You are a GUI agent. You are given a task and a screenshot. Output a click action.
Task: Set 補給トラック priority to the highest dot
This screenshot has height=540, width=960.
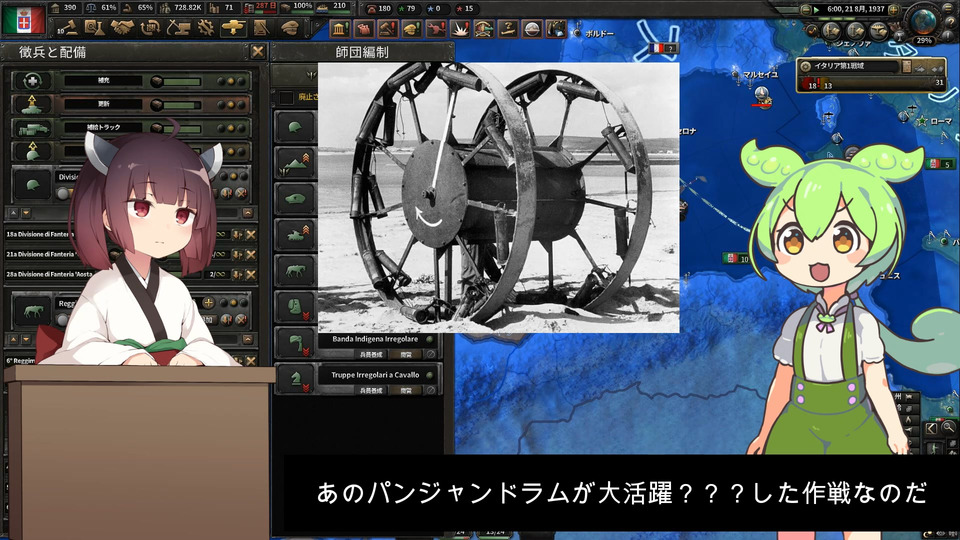click(243, 128)
